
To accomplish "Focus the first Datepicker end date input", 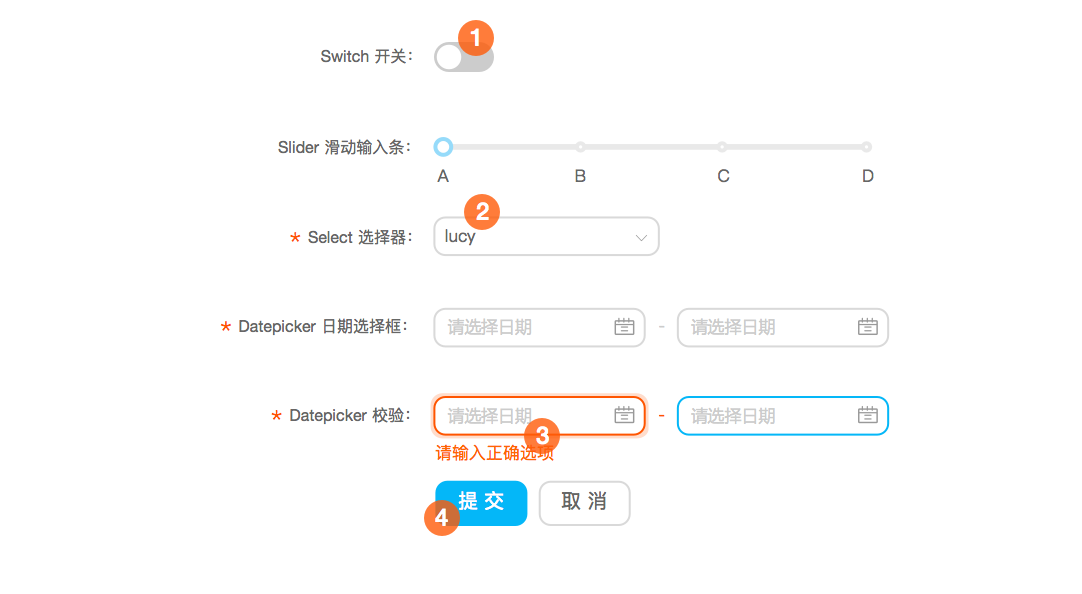I will 783,327.
